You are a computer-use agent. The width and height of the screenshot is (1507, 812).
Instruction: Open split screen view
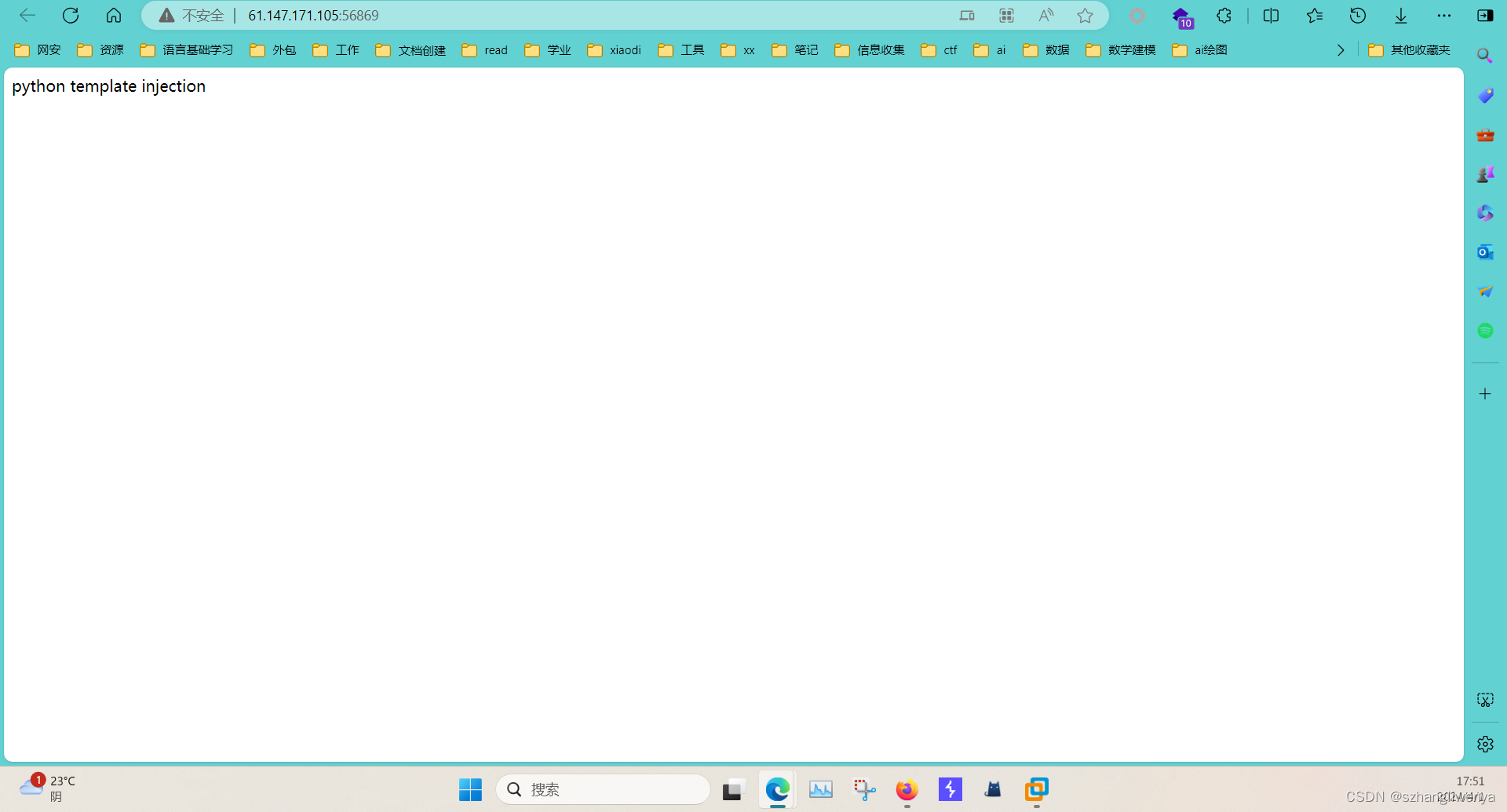[x=1271, y=16]
